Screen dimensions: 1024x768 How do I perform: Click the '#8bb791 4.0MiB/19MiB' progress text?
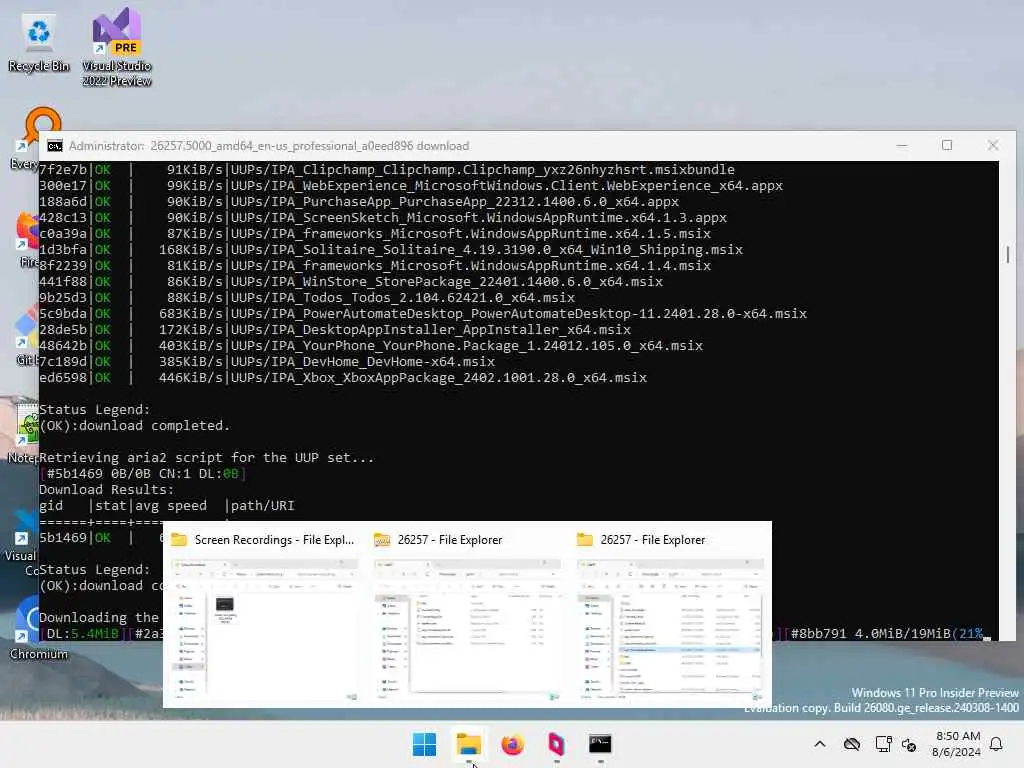point(871,633)
